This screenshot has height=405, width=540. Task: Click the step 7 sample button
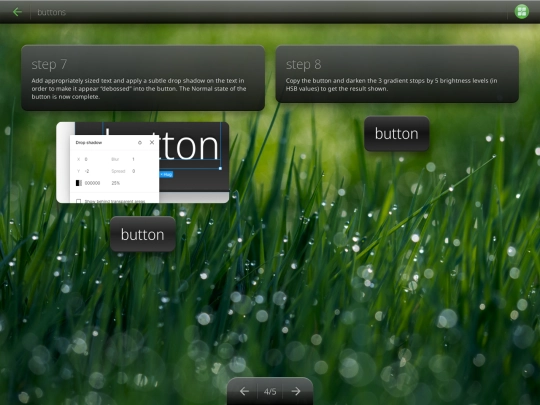[x=143, y=234]
